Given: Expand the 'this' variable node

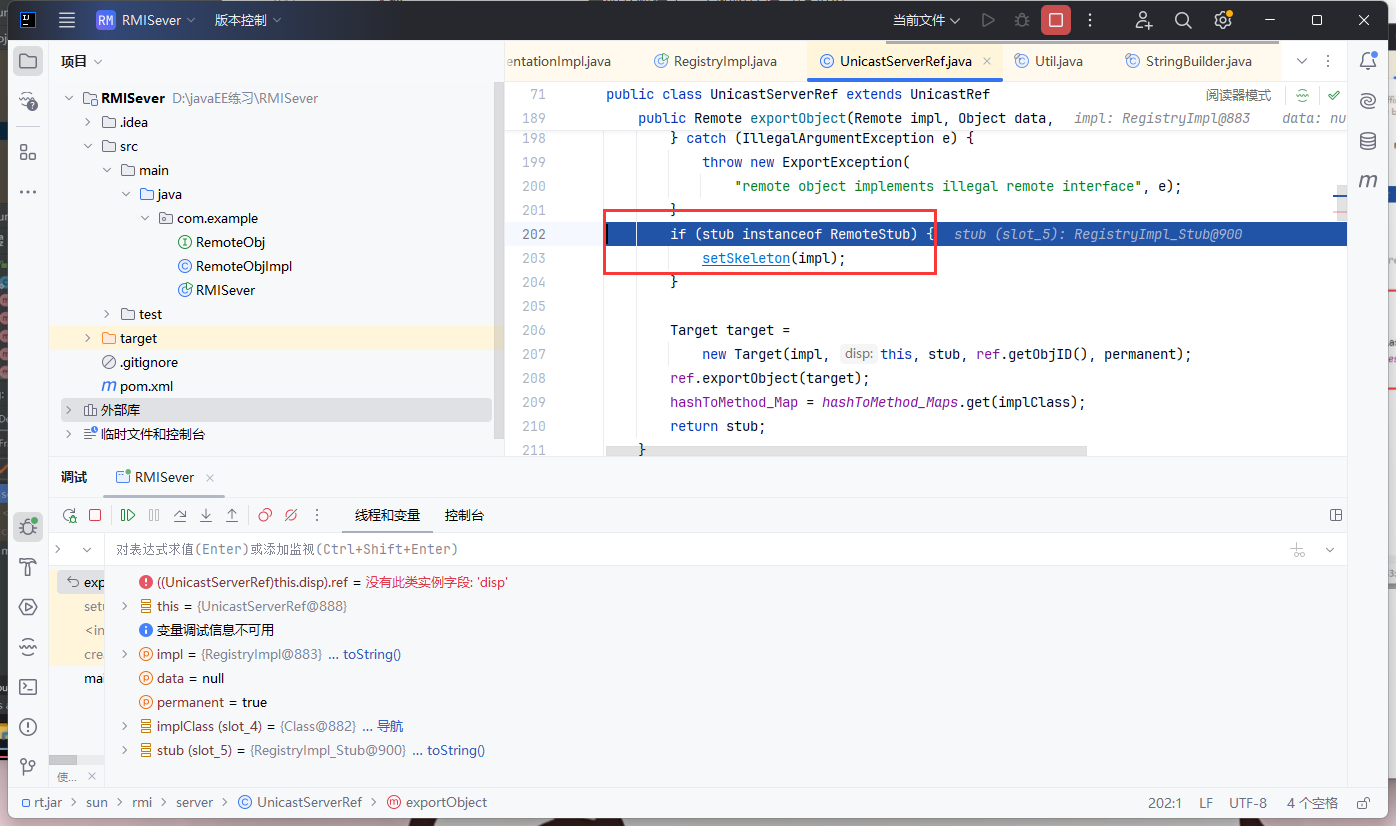Looking at the screenshot, I should 124,606.
